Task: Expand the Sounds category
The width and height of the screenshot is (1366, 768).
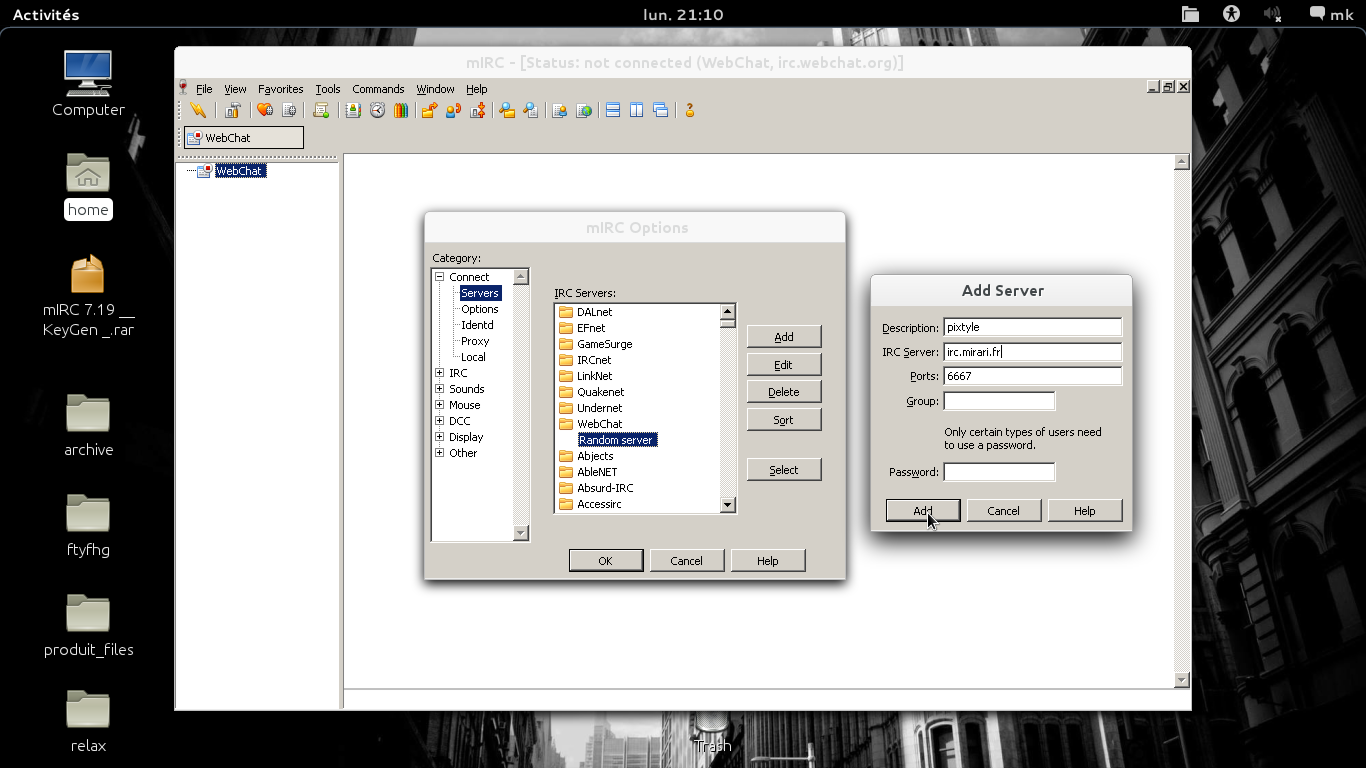Action: [439, 389]
